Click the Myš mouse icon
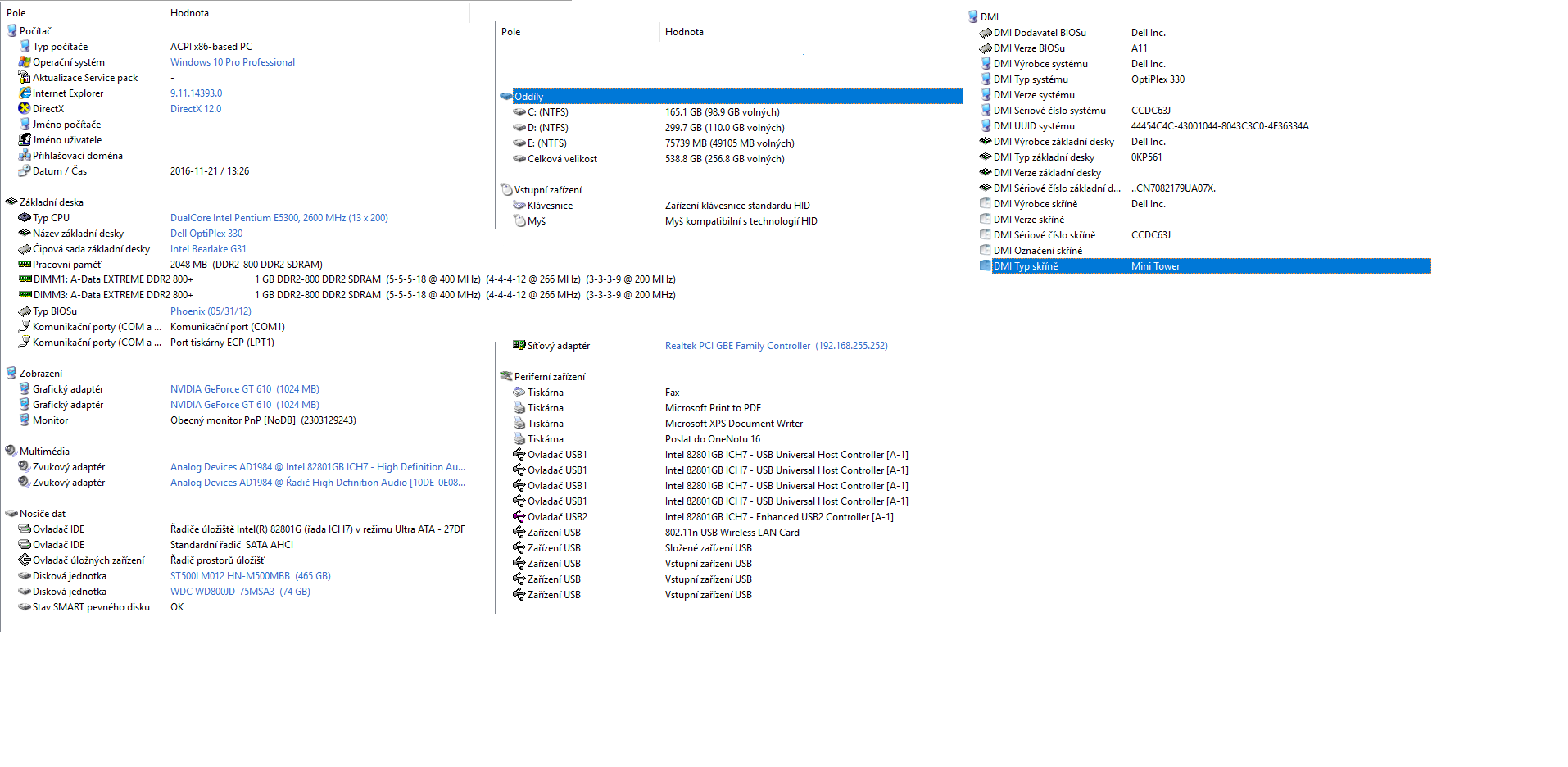The height and width of the screenshot is (767, 1568). [519, 221]
